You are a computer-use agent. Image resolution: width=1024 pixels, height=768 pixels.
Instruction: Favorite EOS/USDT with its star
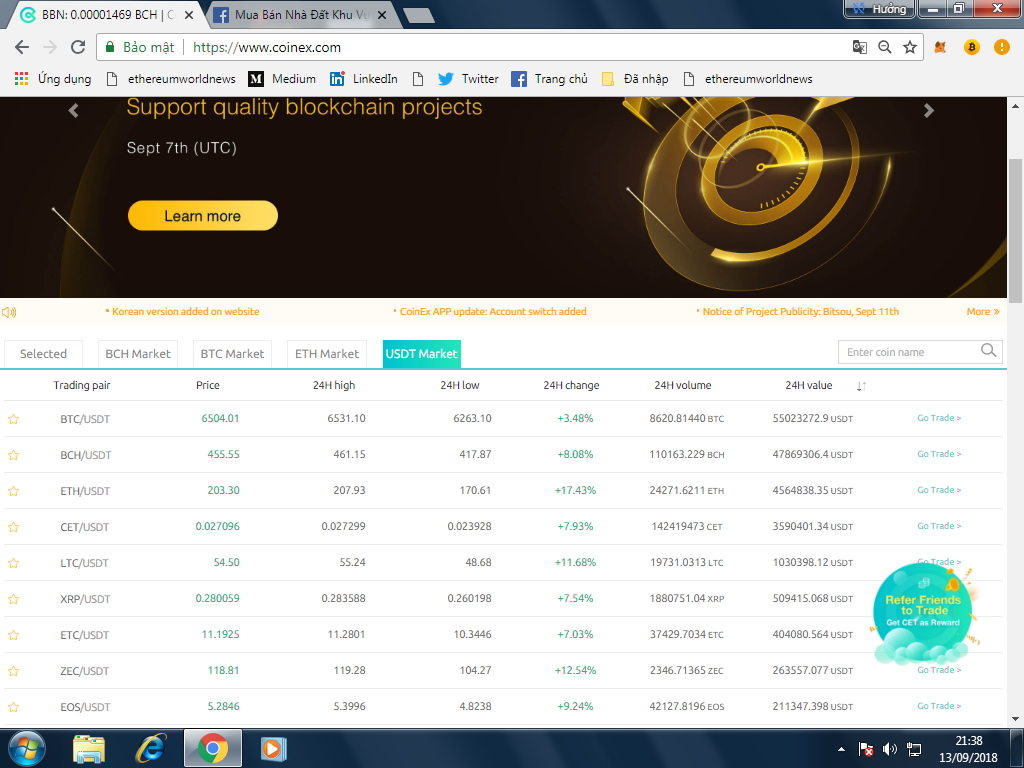(x=14, y=707)
